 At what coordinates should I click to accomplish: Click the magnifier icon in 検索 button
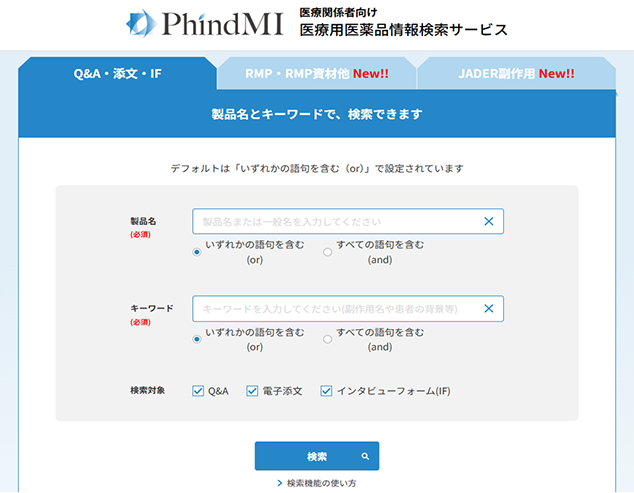(x=365, y=456)
